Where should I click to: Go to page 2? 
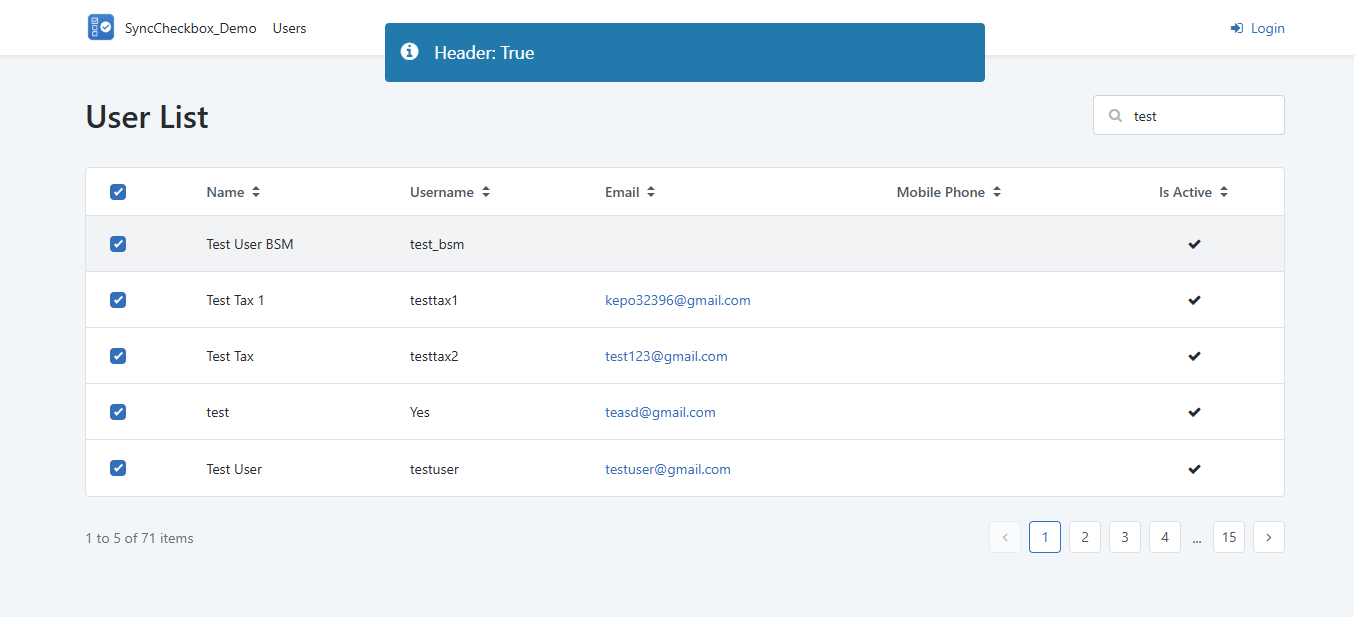1085,537
